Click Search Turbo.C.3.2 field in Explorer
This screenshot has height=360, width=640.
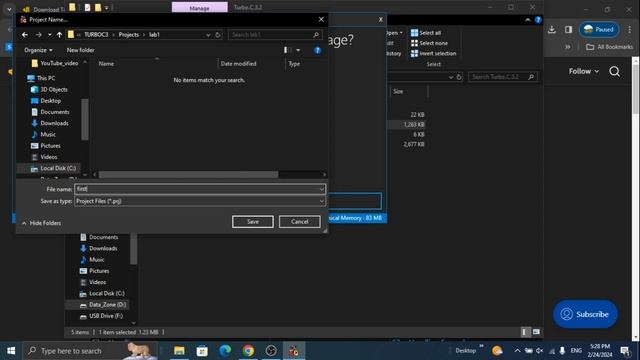click(503, 77)
